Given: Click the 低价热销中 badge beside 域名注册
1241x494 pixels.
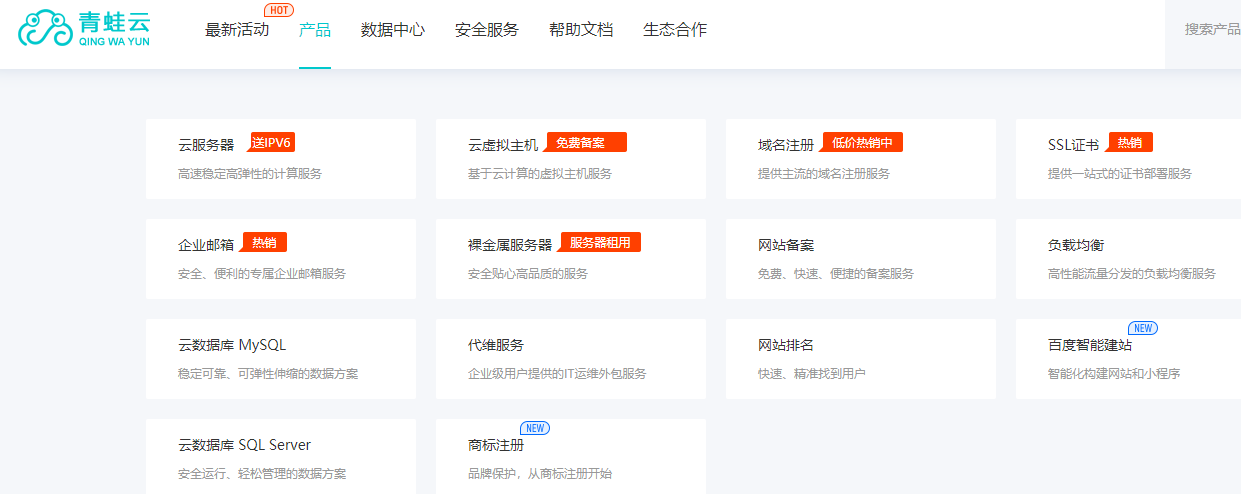Looking at the screenshot, I should pos(862,142).
